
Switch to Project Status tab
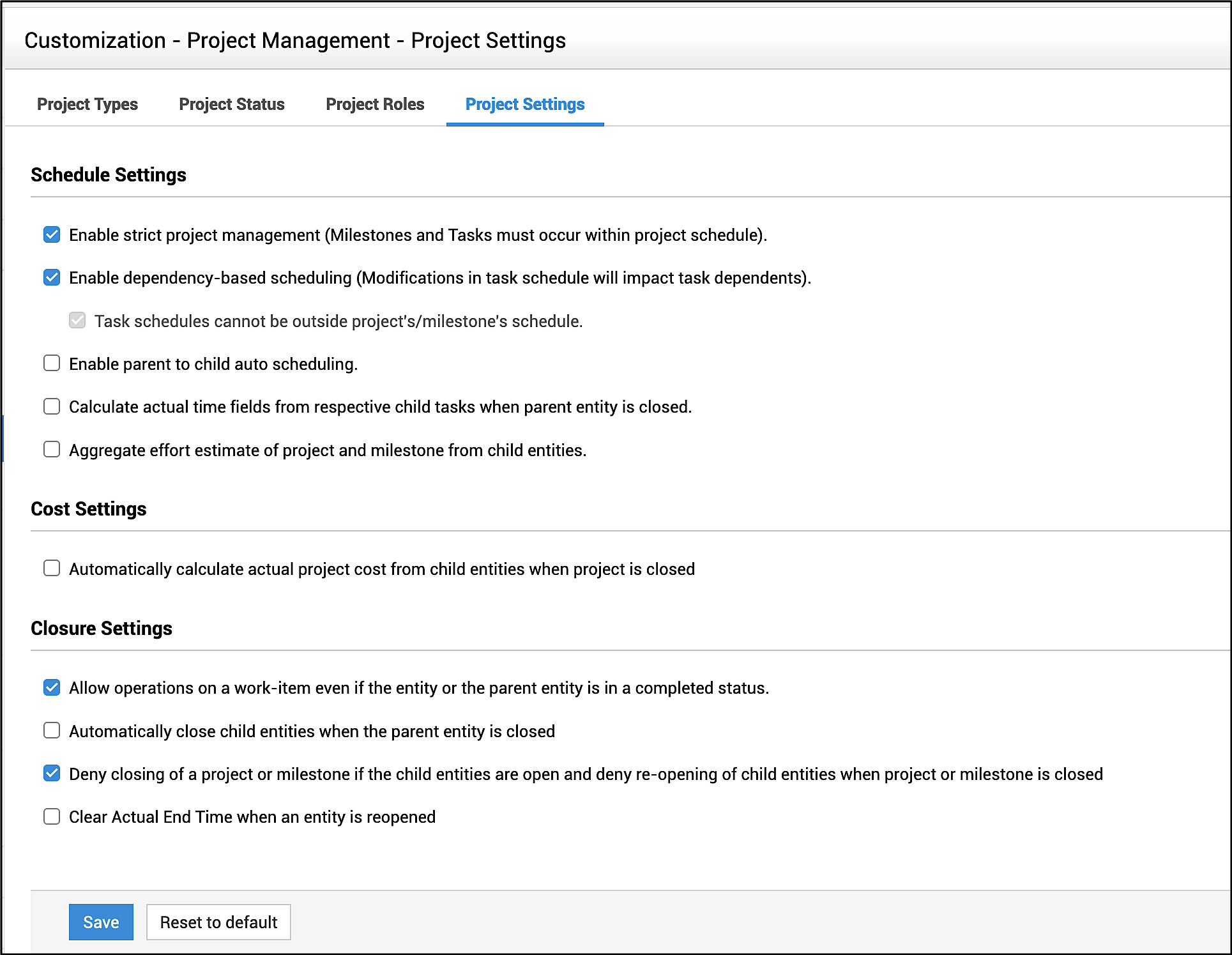[x=232, y=104]
